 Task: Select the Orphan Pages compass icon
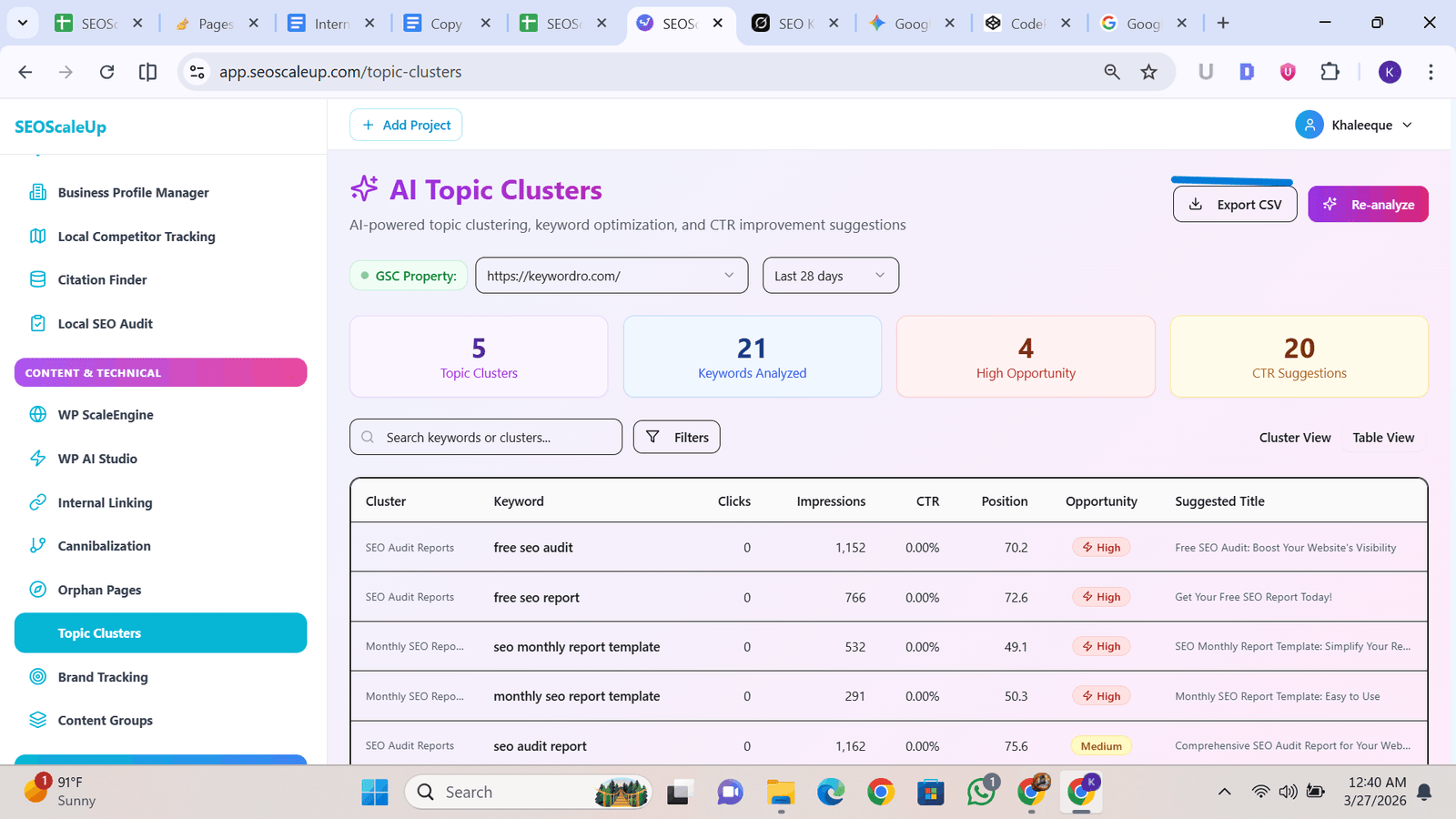coord(37,589)
